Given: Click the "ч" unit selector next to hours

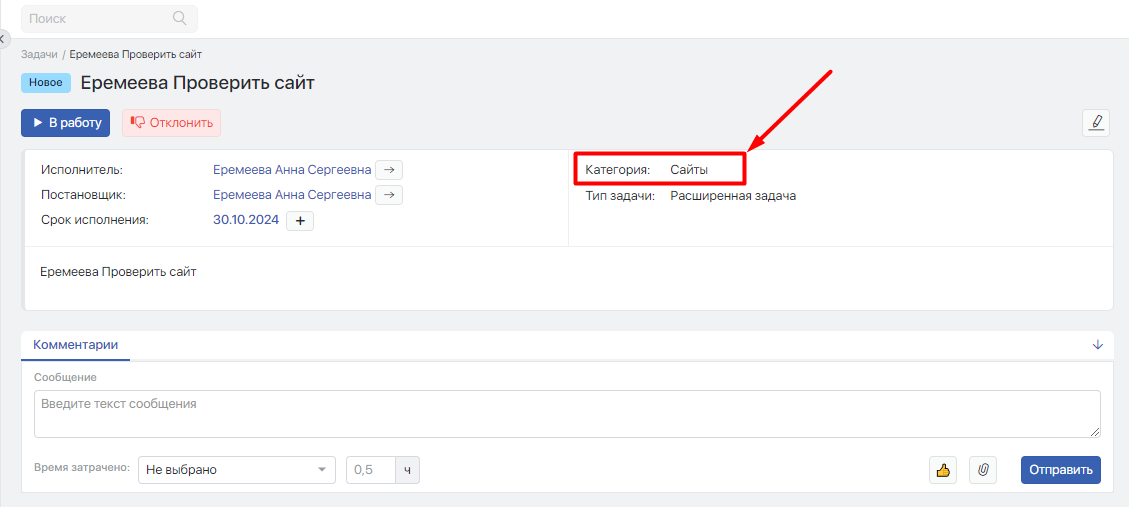Looking at the screenshot, I should click(x=407, y=470).
